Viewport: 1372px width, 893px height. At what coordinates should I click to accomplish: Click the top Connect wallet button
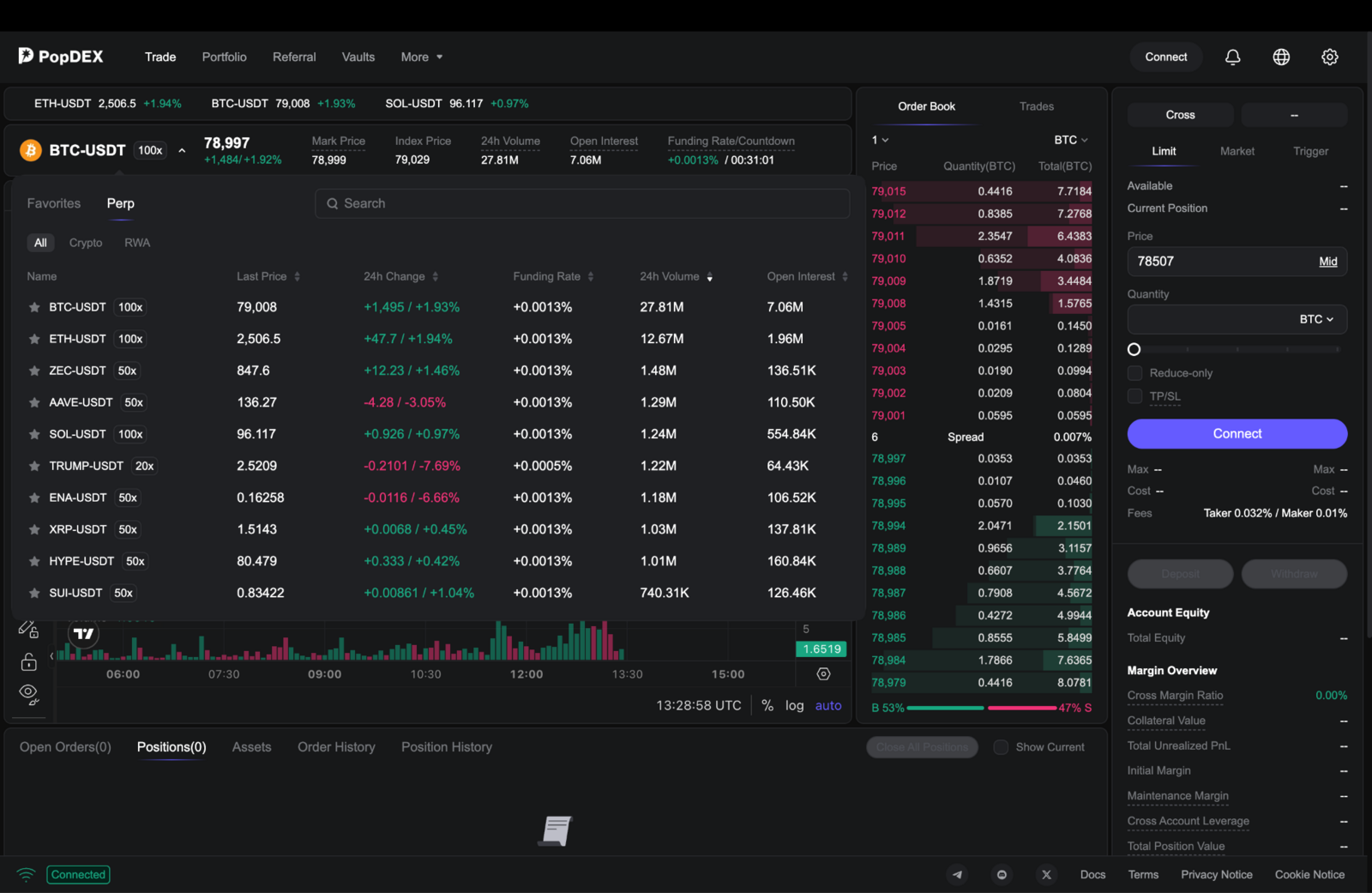1166,57
